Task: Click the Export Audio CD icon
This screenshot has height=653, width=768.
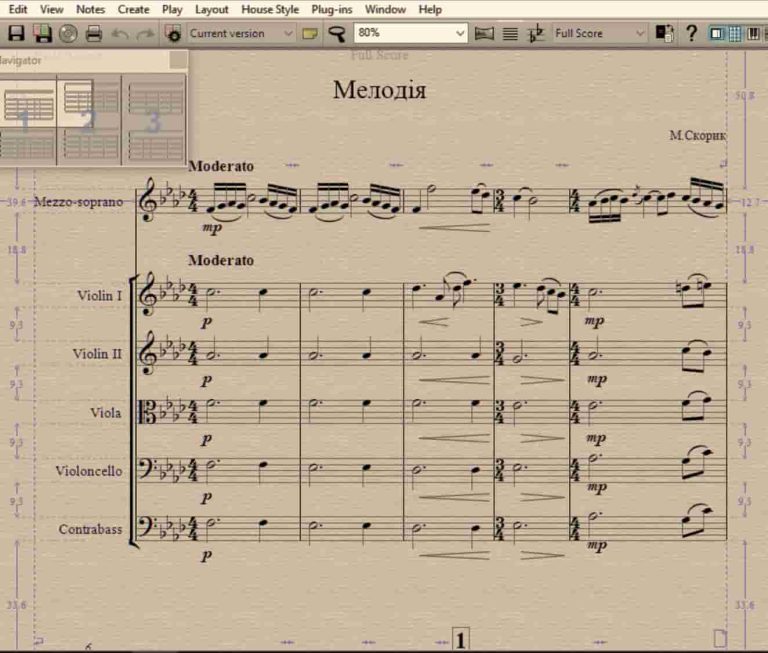Action: click(68, 33)
